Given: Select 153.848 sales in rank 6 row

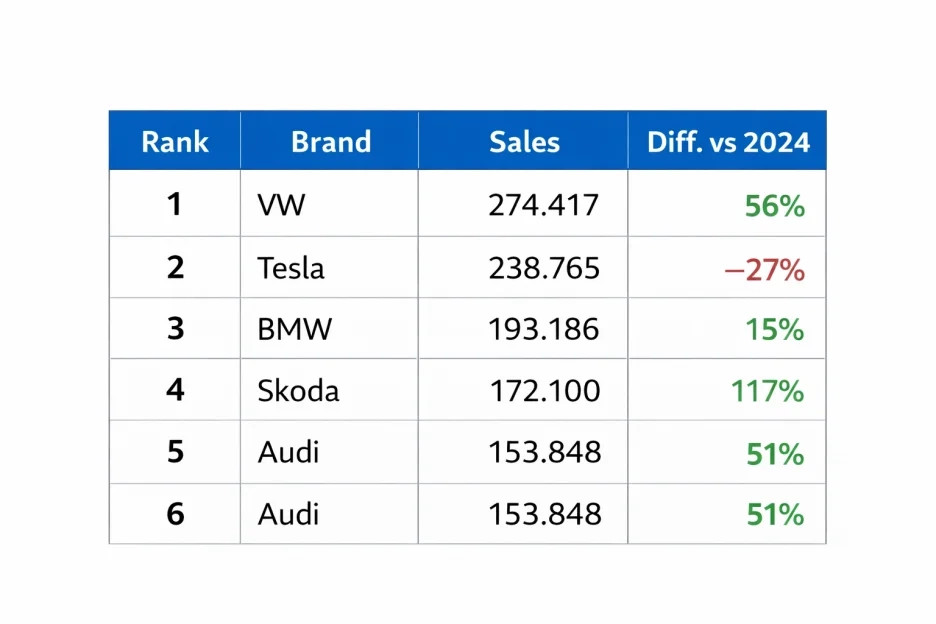Looking at the screenshot, I should 545,514.
